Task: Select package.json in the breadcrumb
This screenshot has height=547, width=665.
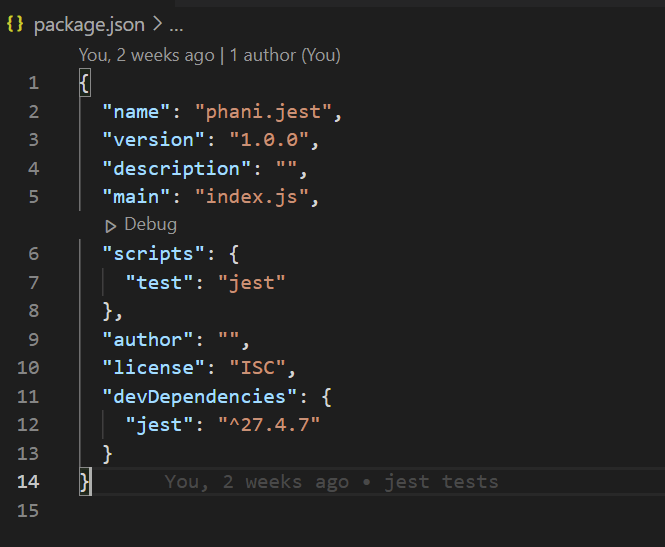Action: click(89, 24)
